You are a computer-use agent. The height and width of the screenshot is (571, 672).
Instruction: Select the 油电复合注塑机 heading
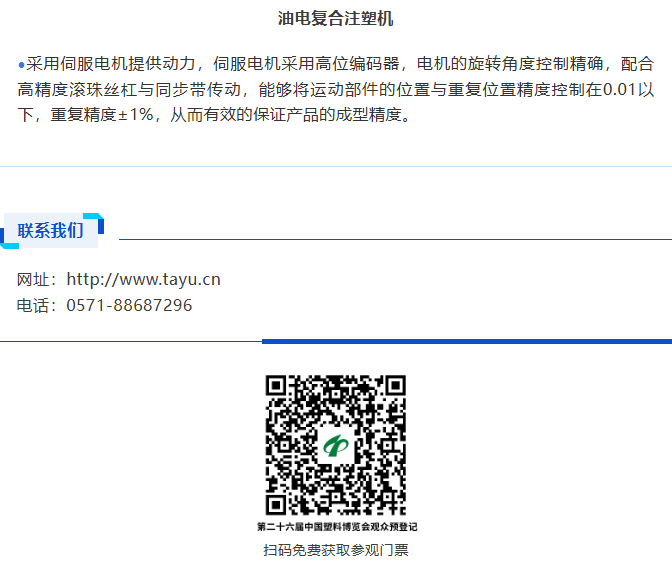[x=336, y=18]
